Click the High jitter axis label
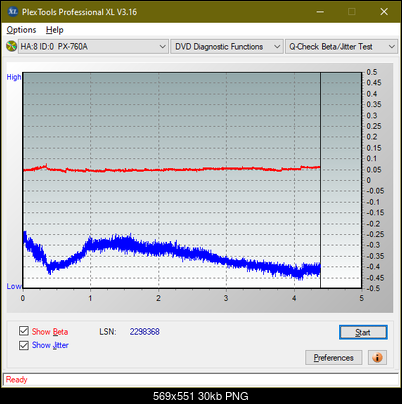Screen dimensions: 402x404 (x=14, y=77)
